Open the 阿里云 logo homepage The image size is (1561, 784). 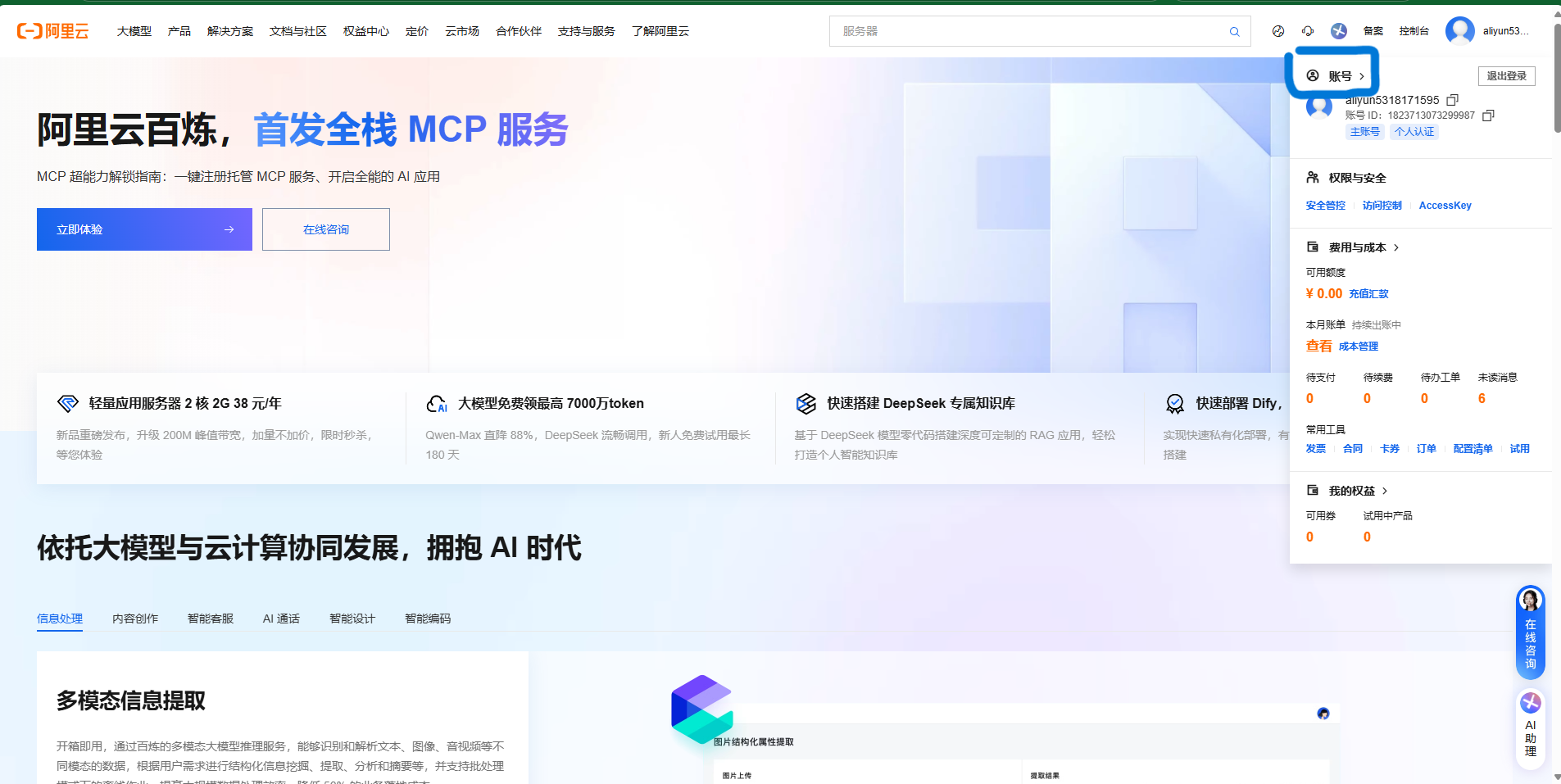click(52, 31)
